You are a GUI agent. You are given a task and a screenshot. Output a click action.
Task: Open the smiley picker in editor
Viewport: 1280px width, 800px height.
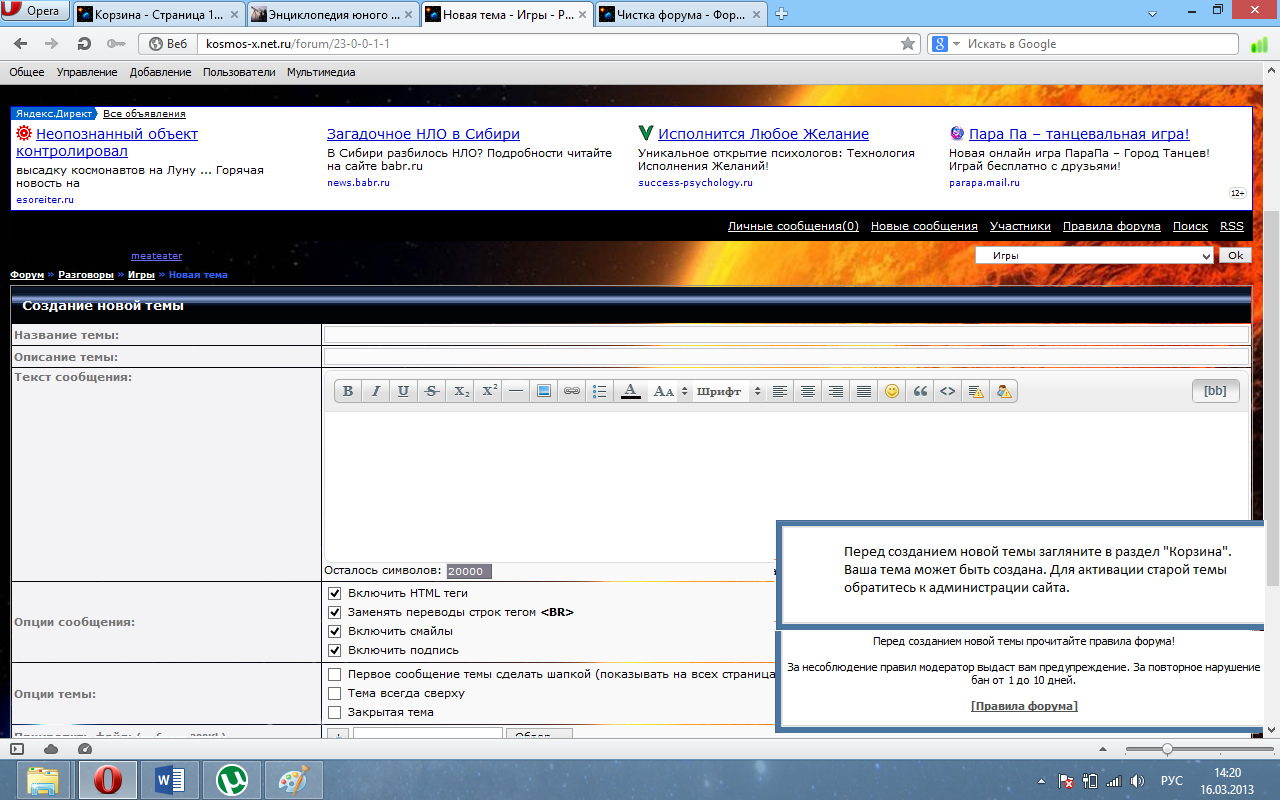[x=892, y=391]
